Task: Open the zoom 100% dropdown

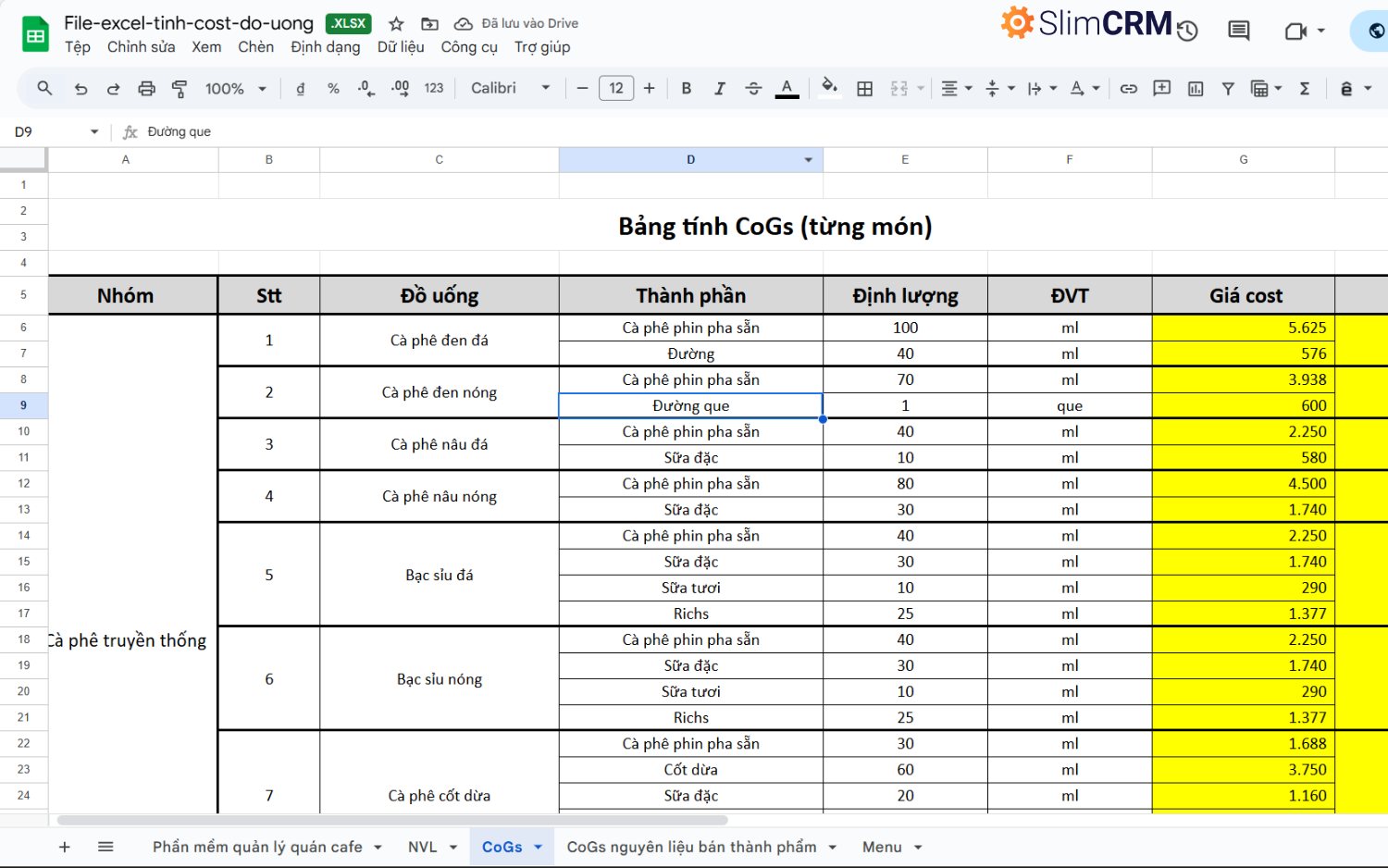Action: [235, 89]
